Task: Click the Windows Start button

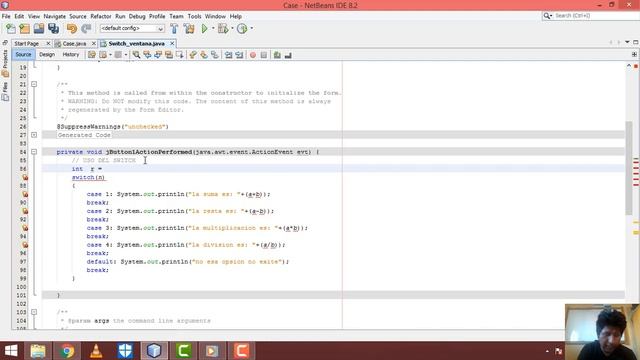Action: [x=11, y=351]
